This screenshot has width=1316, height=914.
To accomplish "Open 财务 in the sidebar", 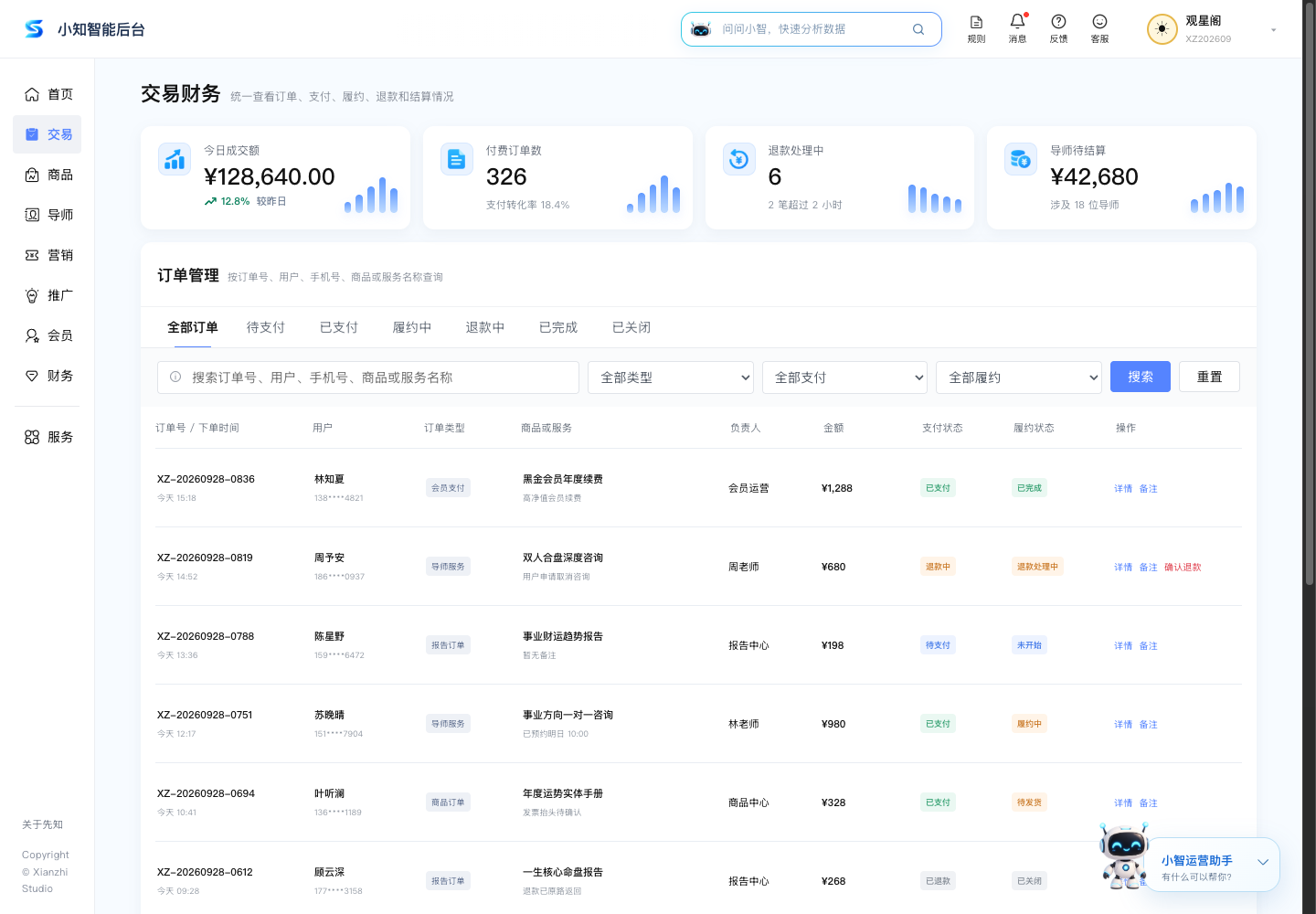I will [48, 376].
